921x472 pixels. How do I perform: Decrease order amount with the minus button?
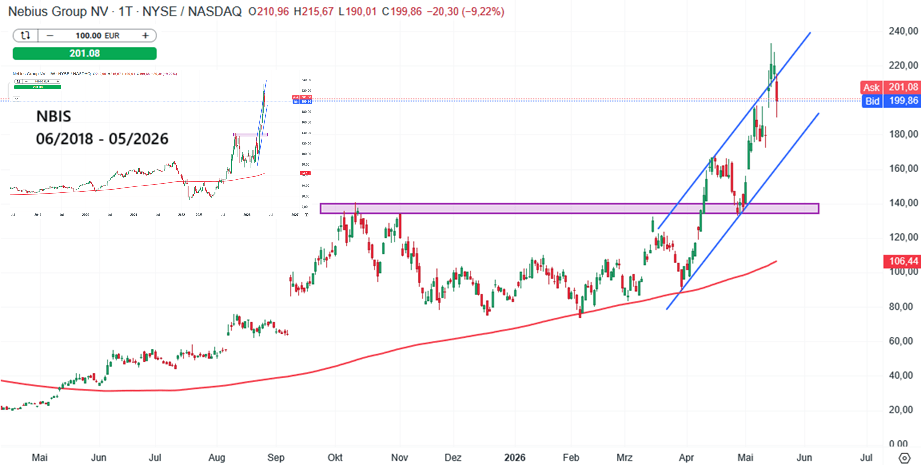click(50, 35)
